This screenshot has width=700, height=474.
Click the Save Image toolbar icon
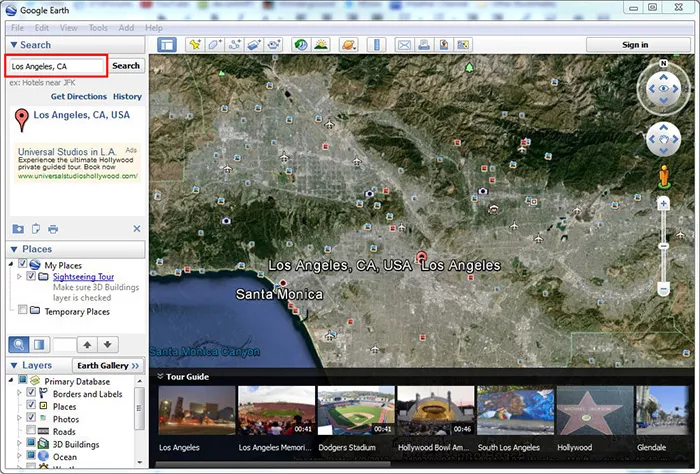(x=444, y=45)
